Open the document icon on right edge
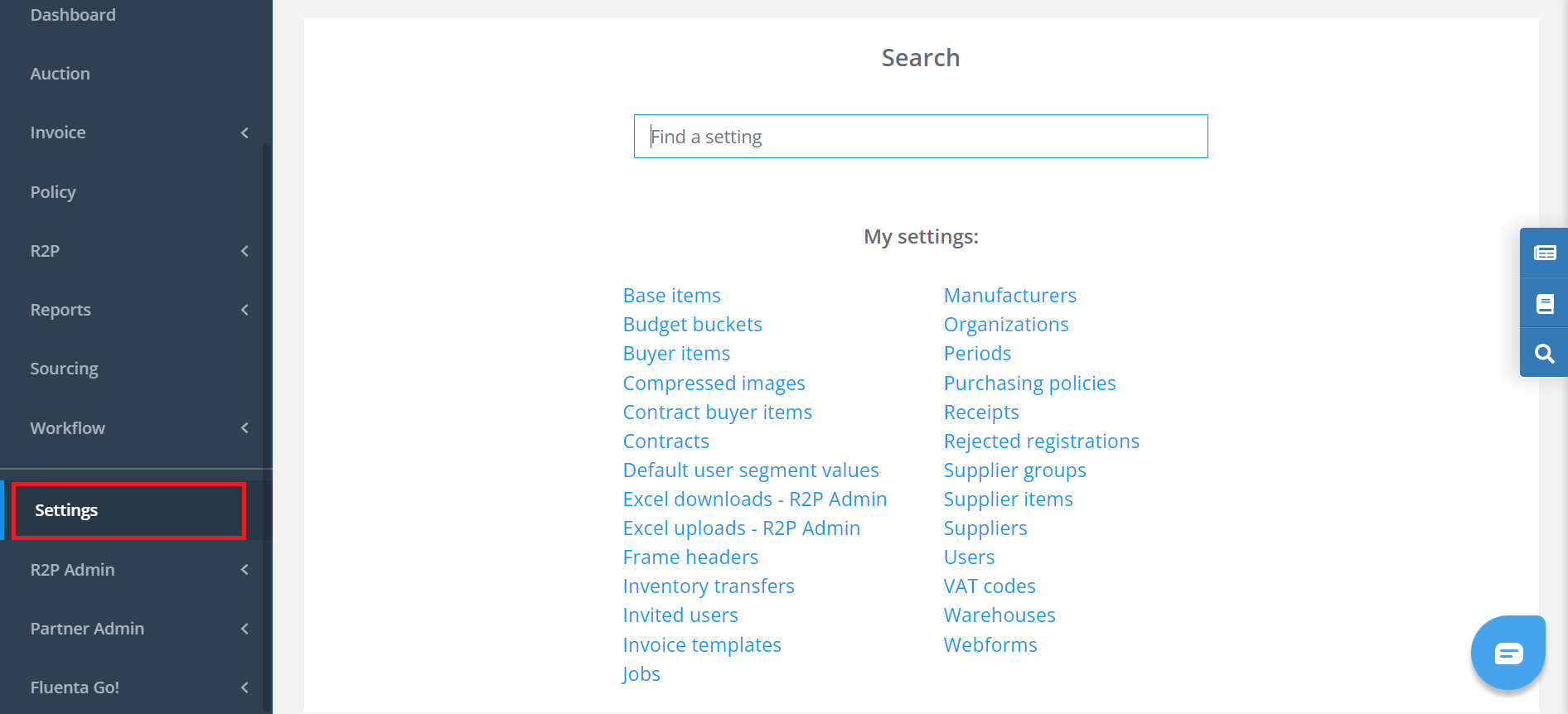 click(x=1545, y=304)
